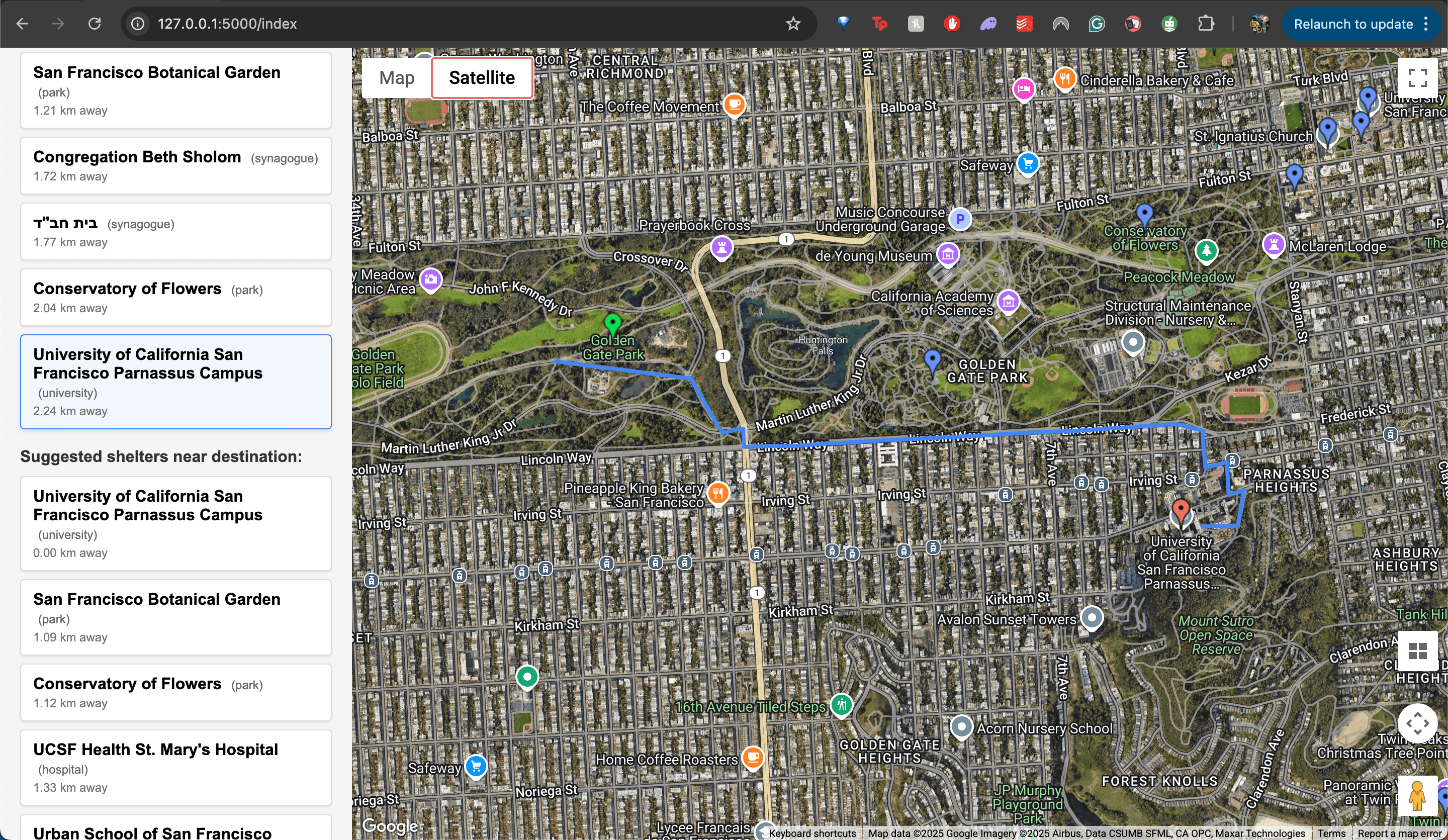Select Congregation Beth Sholom synagogue card
Image resolution: width=1448 pixels, height=840 pixels.
click(176, 165)
